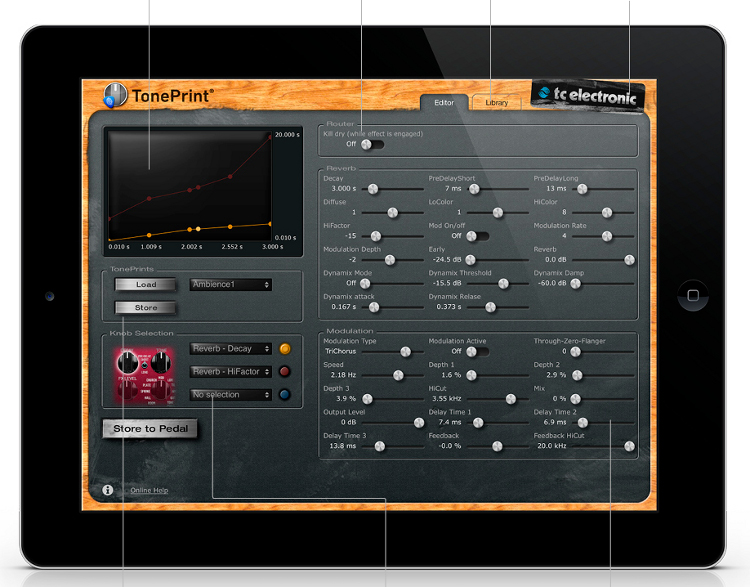This screenshot has width=750, height=587.
Task: Click the Reverb level slider handle
Action: 629,260
